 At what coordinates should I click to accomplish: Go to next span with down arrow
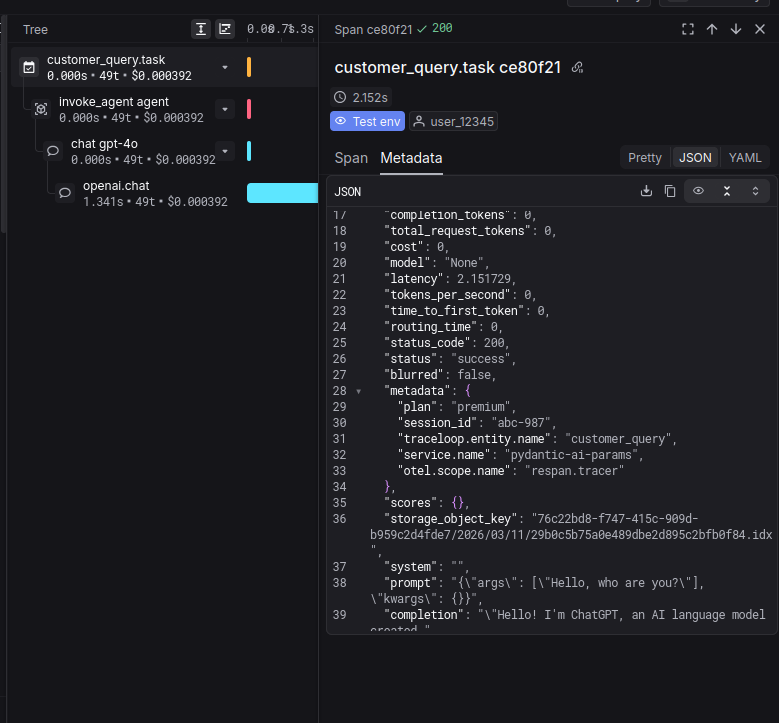[736, 29]
